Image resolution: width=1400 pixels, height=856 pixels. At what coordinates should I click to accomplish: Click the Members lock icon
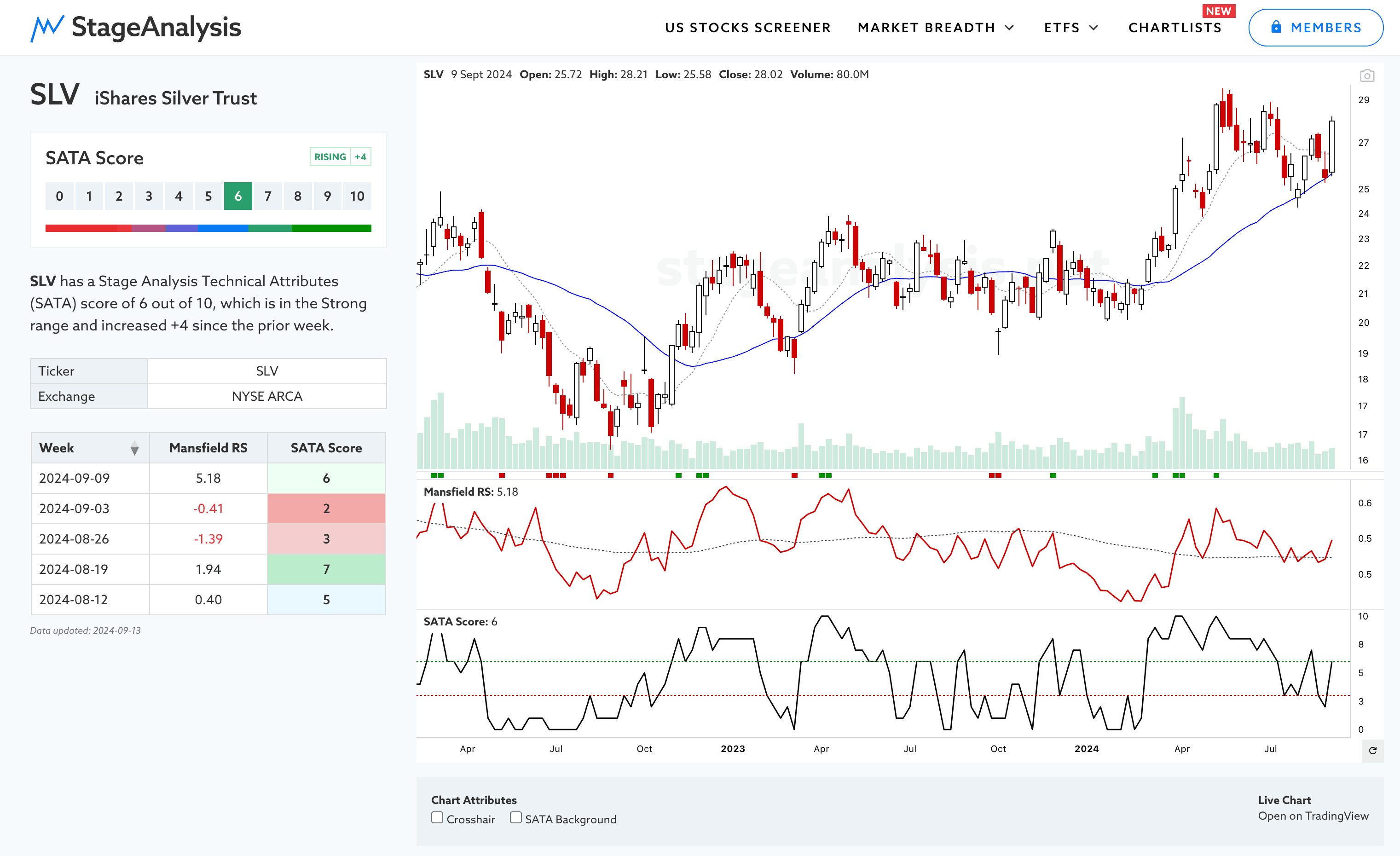pos(1276,27)
